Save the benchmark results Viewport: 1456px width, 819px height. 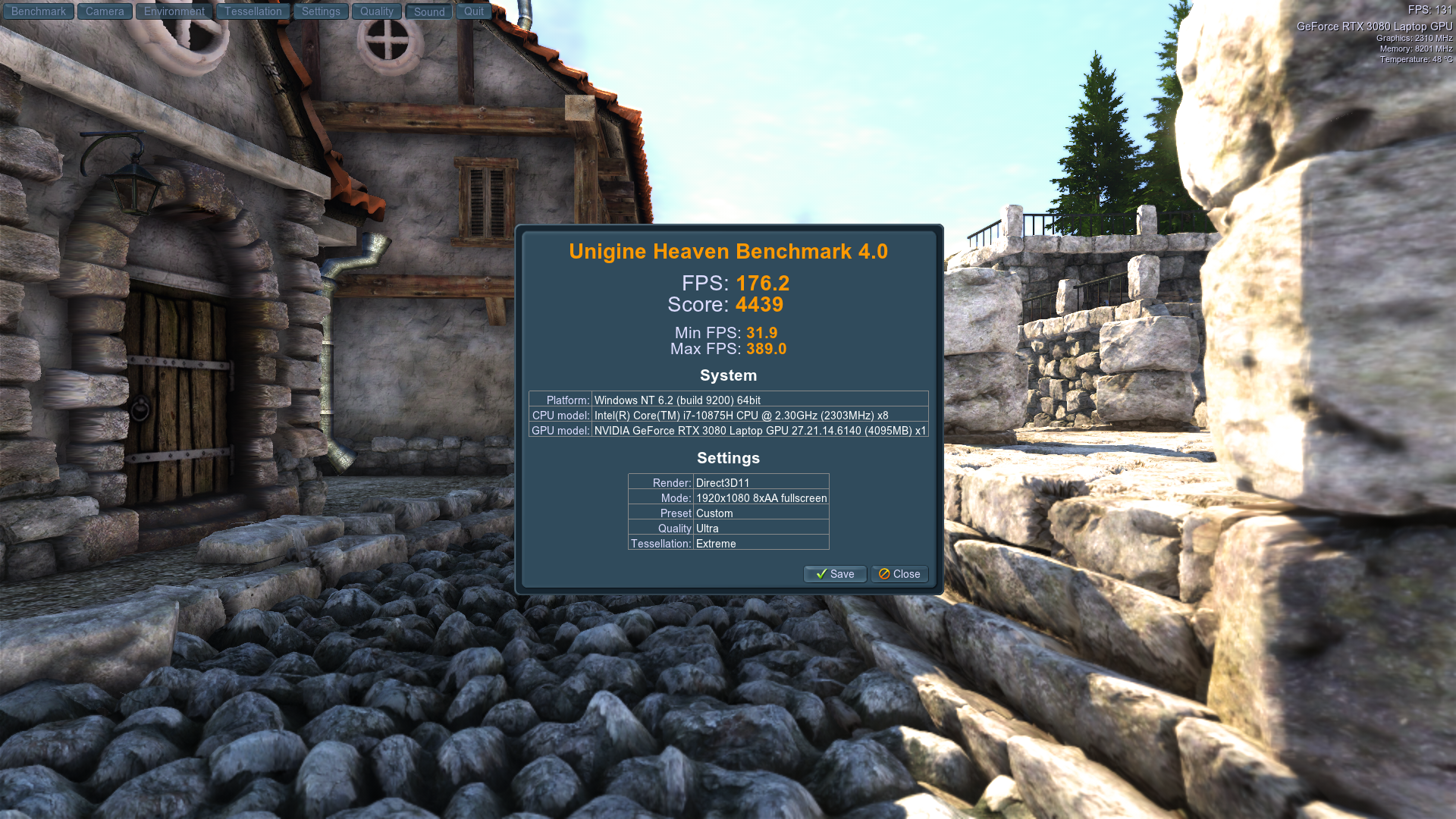[834, 573]
